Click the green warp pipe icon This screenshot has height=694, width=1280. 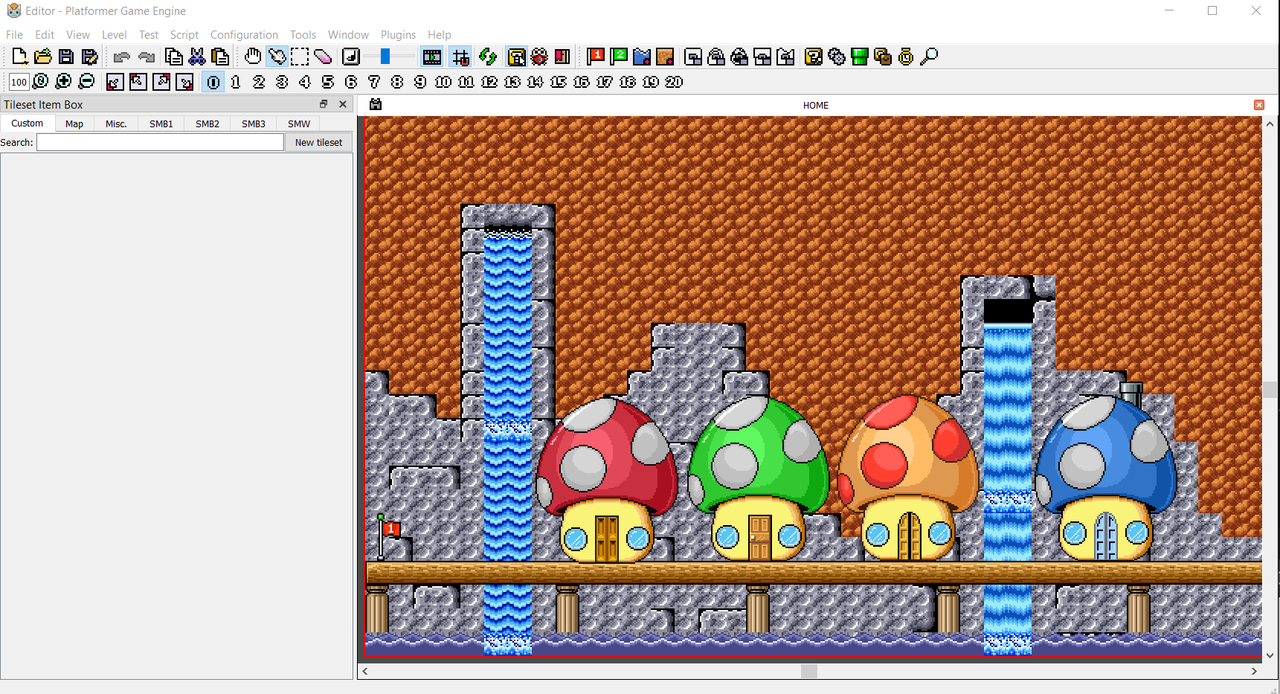click(860, 57)
